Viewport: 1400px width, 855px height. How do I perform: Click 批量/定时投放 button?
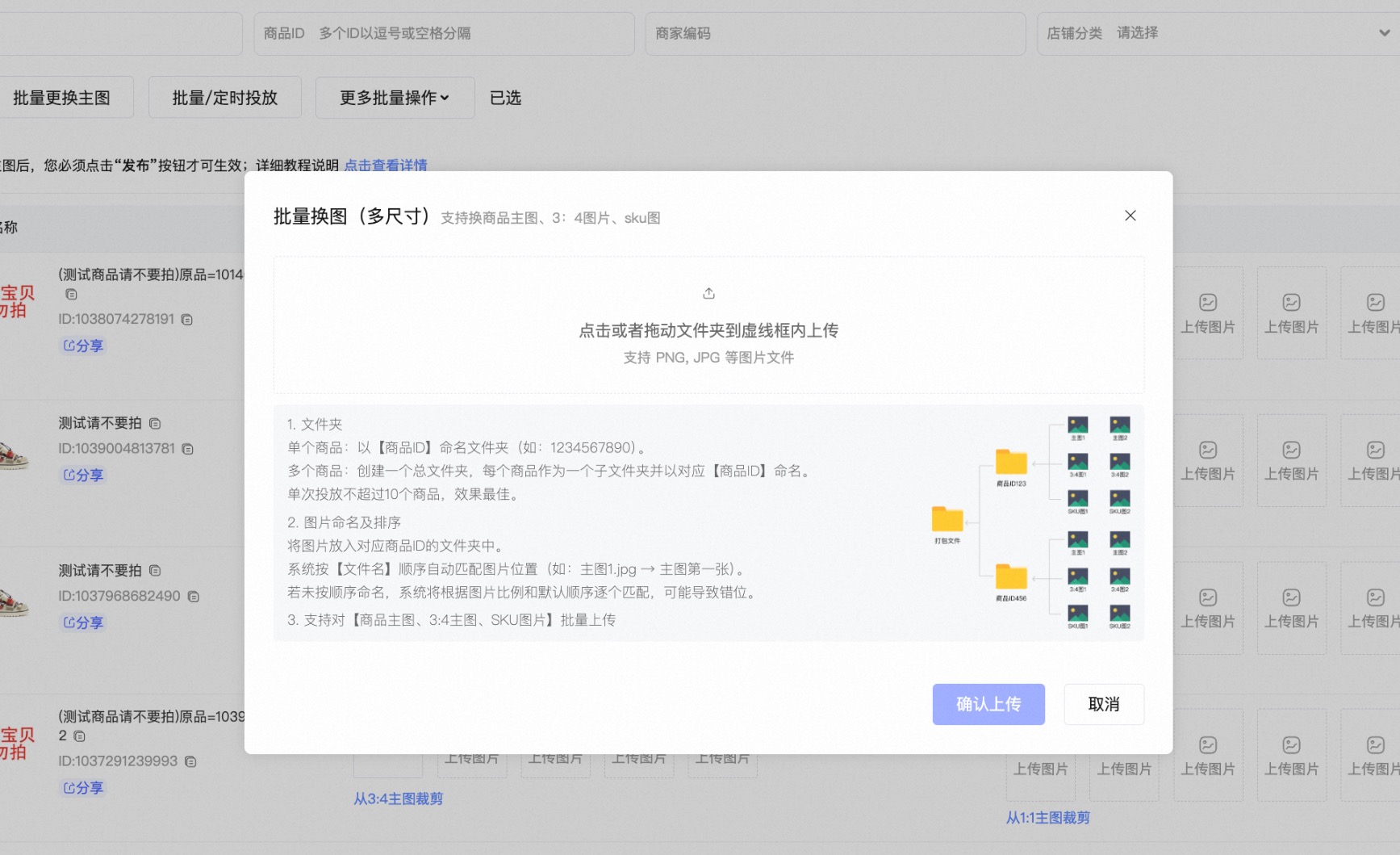coord(225,98)
